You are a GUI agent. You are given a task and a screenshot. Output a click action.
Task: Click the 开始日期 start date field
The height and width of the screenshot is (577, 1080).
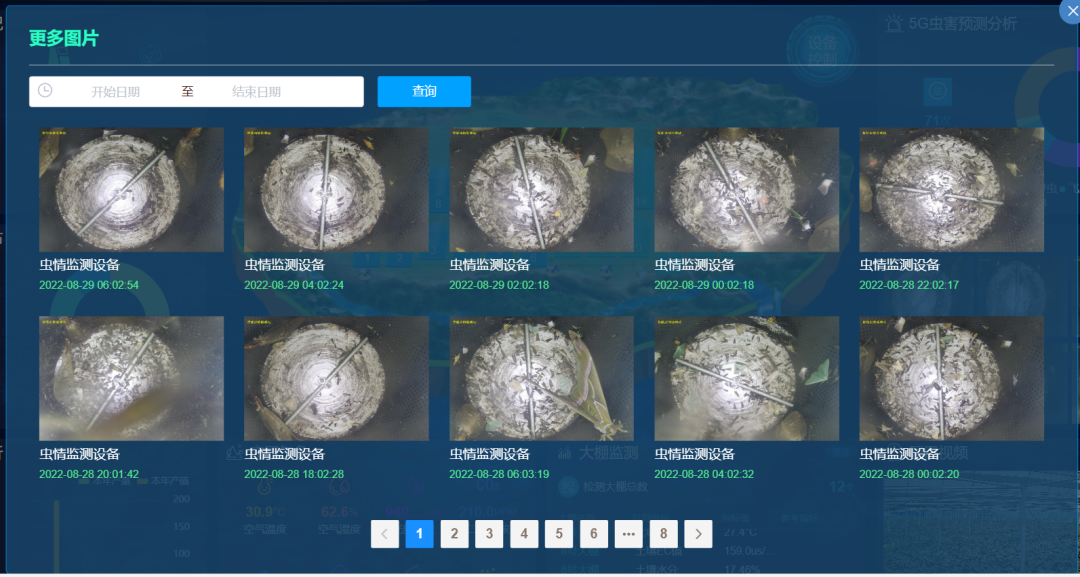click(x=116, y=92)
